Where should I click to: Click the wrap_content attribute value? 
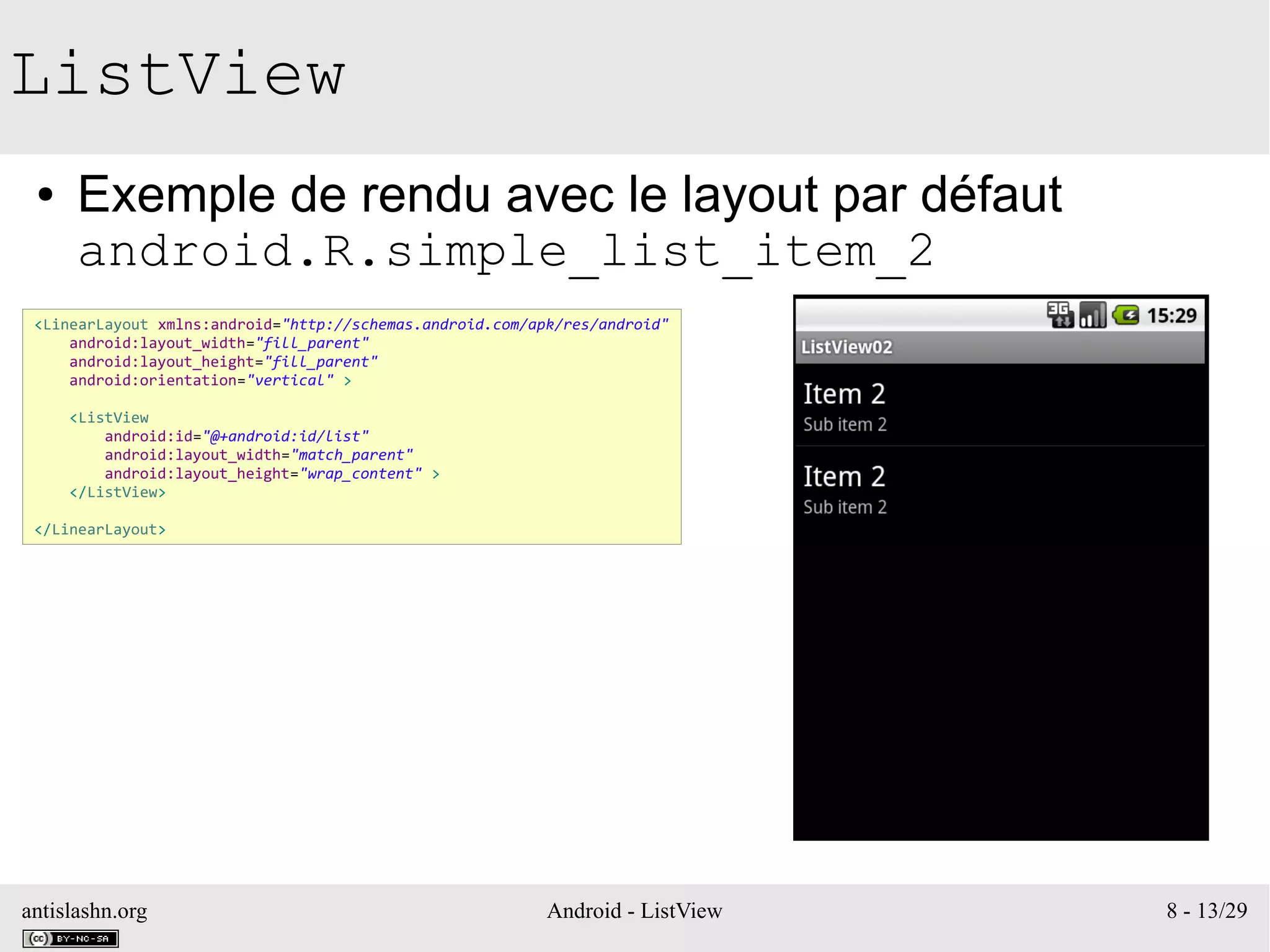[361, 473]
